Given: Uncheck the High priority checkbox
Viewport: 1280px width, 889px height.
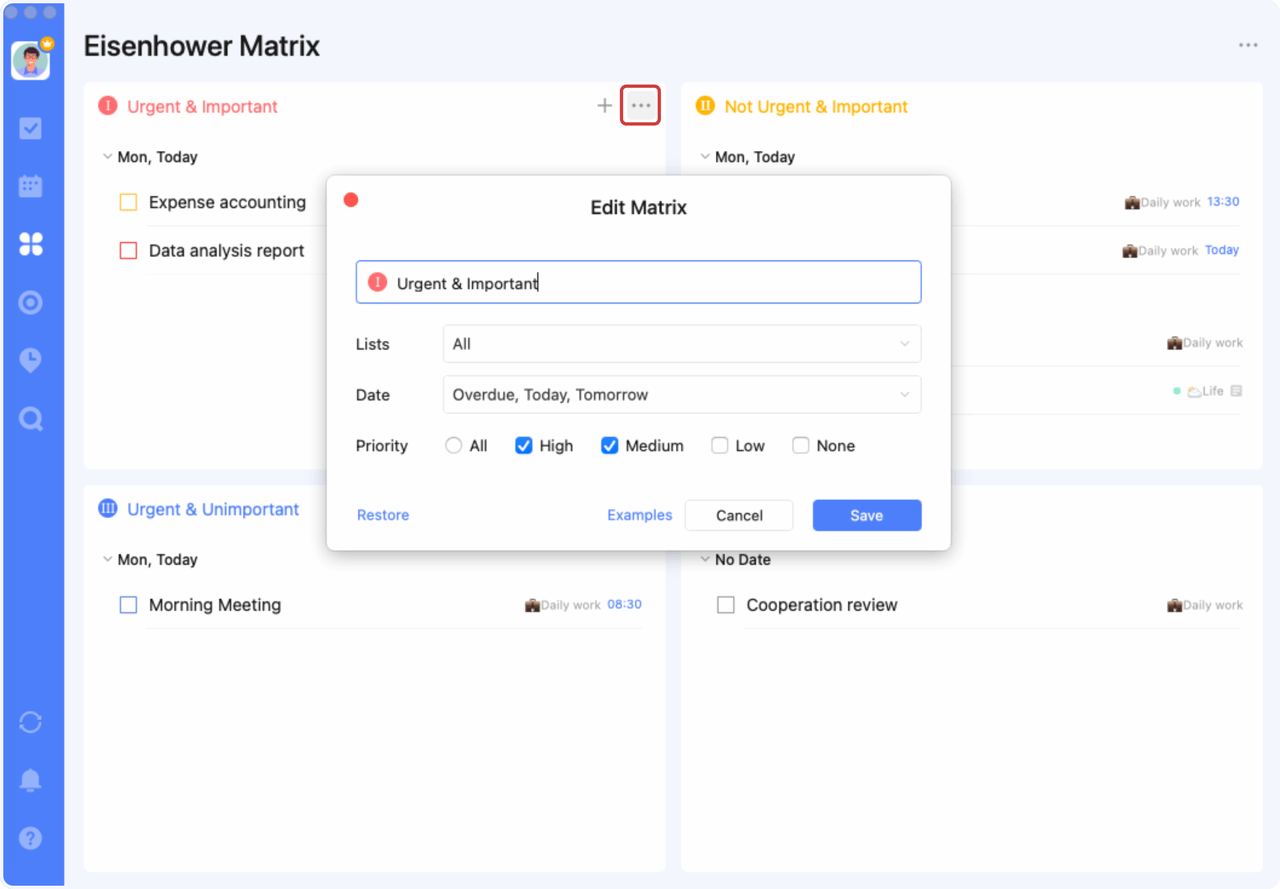Looking at the screenshot, I should [x=523, y=446].
